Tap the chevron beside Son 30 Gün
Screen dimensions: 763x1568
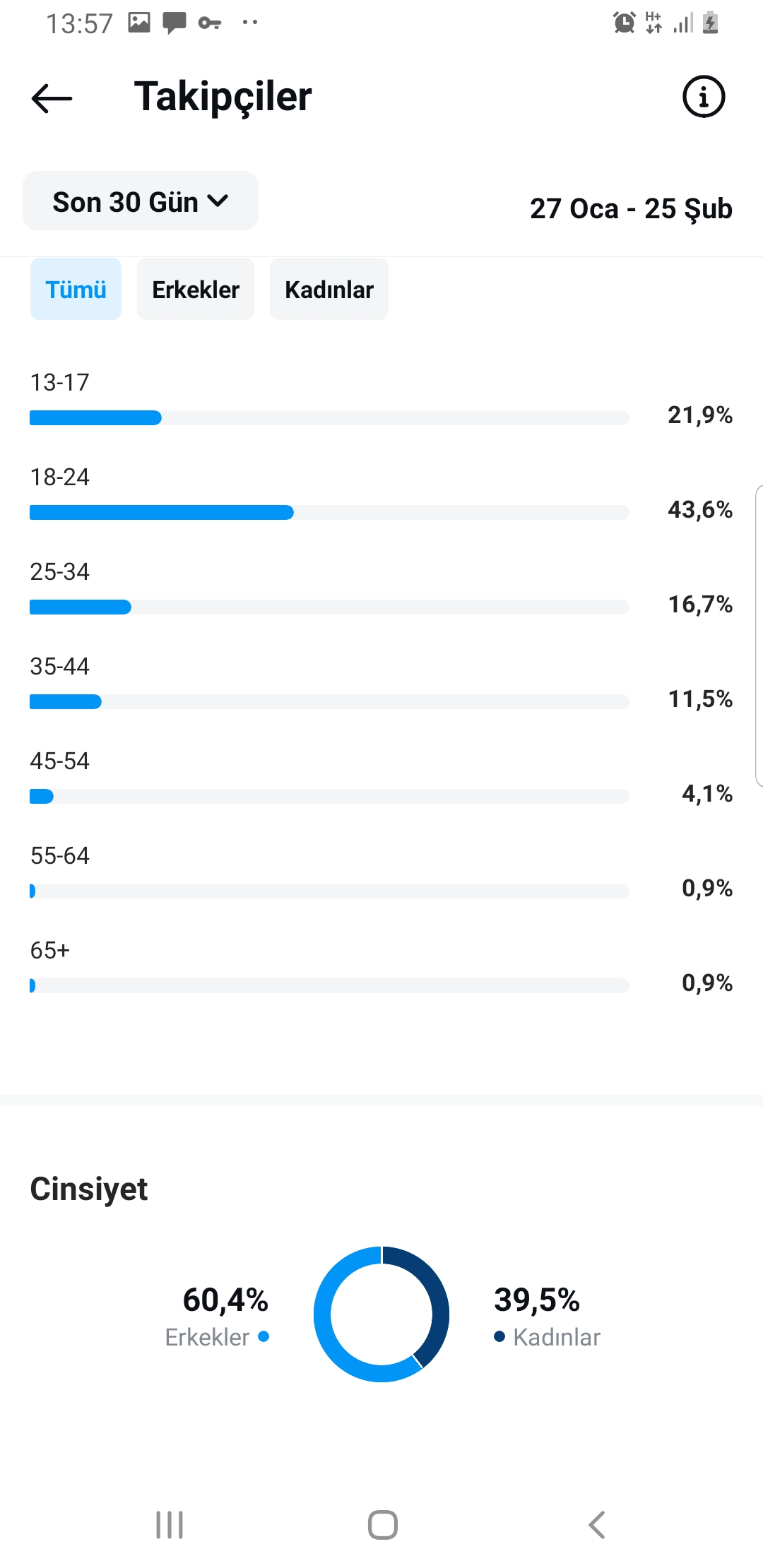(x=218, y=201)
